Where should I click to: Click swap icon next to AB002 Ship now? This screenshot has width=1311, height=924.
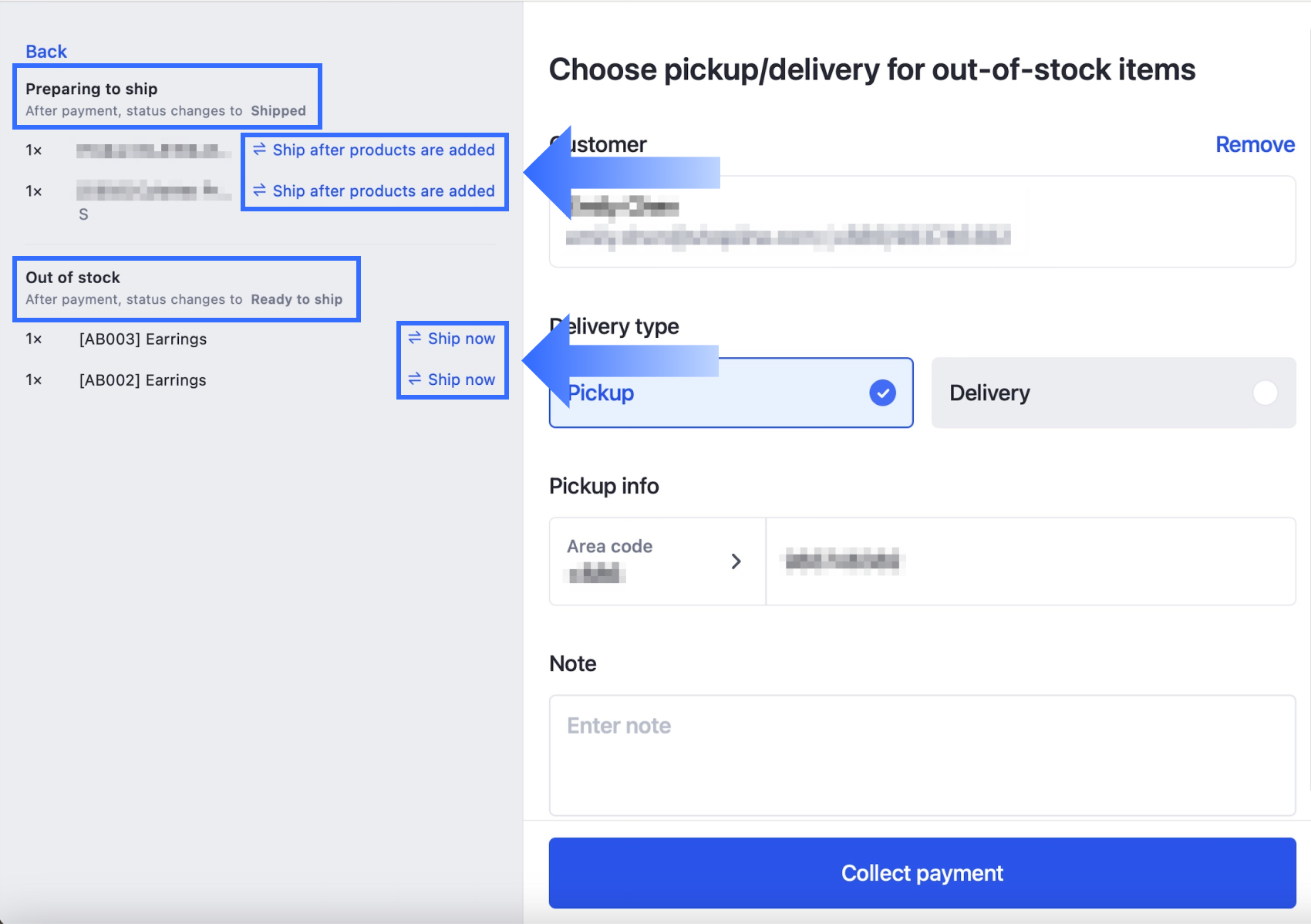click(x=415, y=379)
